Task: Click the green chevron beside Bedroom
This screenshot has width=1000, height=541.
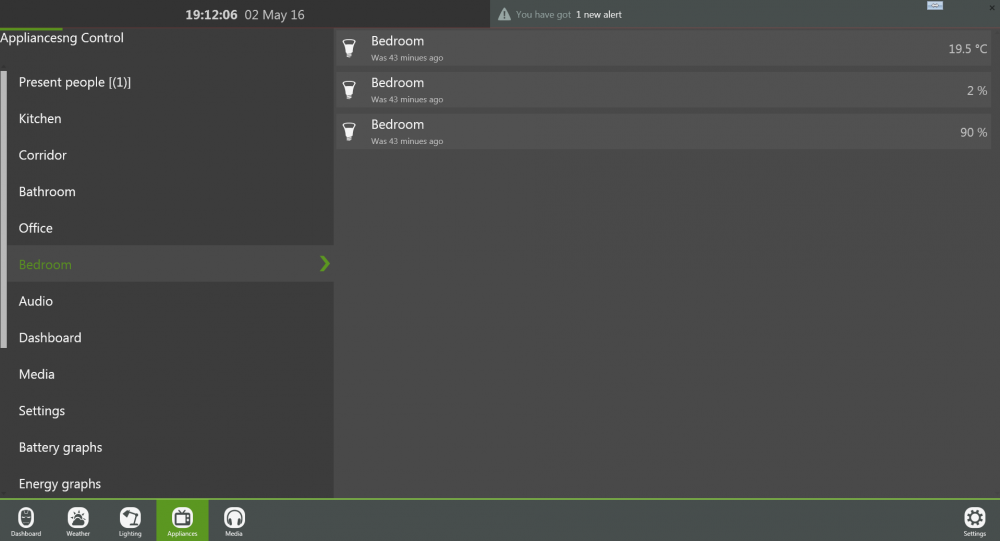Action: pyautogui.click(x=324, y=264)
